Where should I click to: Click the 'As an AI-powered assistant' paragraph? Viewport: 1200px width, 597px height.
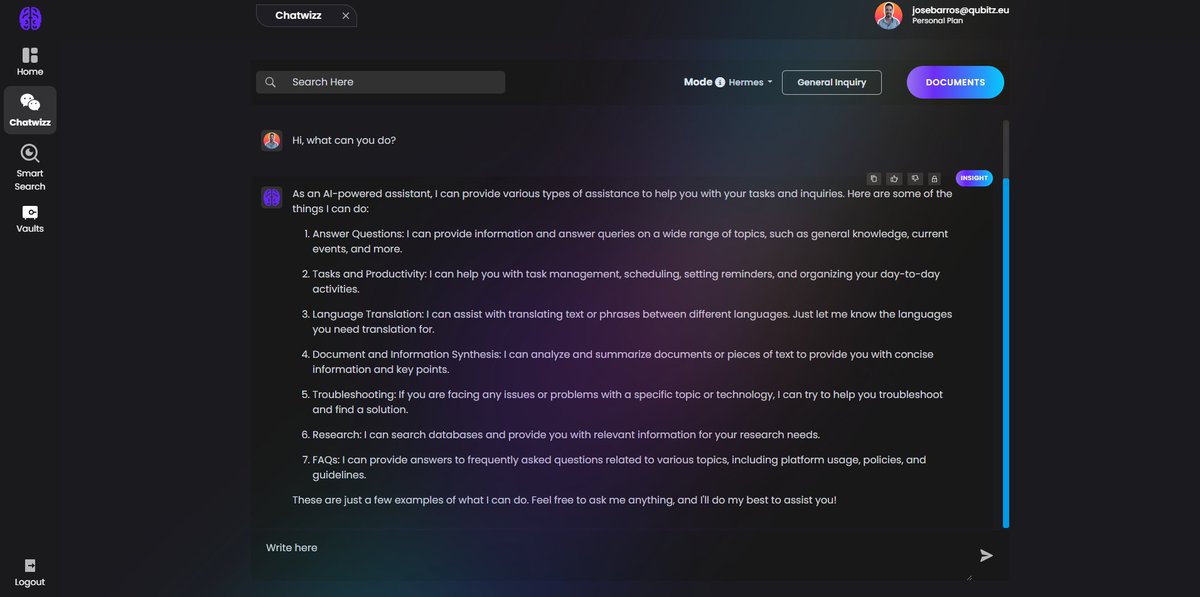tap(622, 201)
